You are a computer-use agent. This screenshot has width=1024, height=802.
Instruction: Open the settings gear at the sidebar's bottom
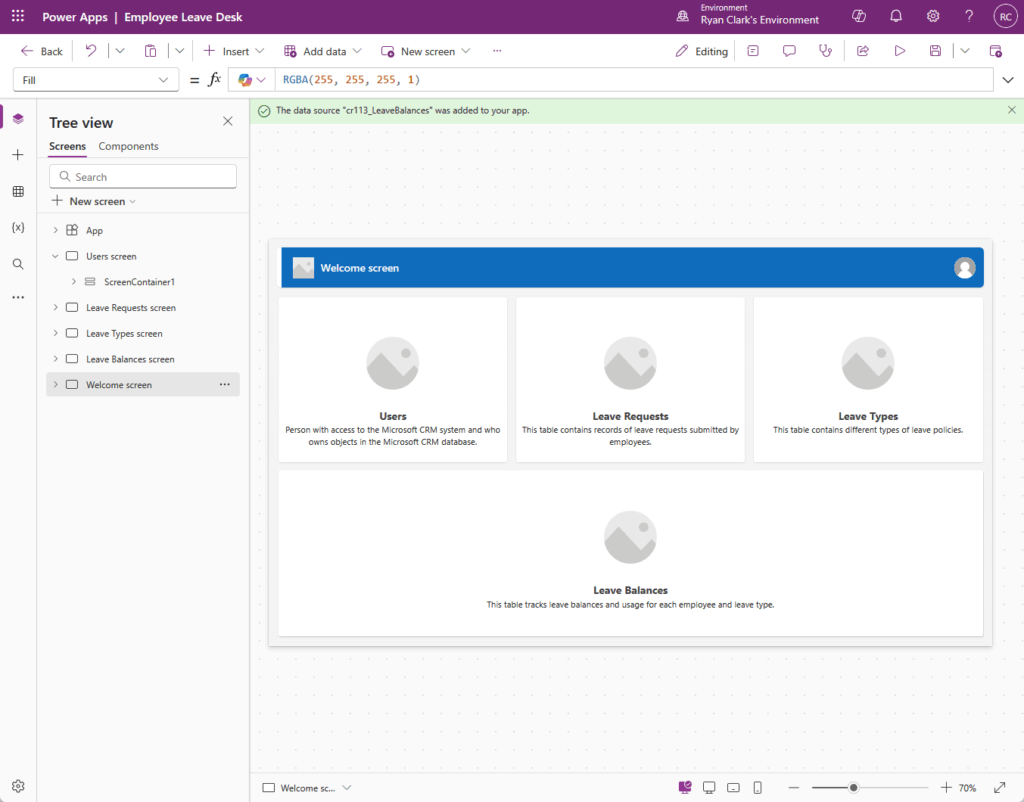click(x=18, y=786)
